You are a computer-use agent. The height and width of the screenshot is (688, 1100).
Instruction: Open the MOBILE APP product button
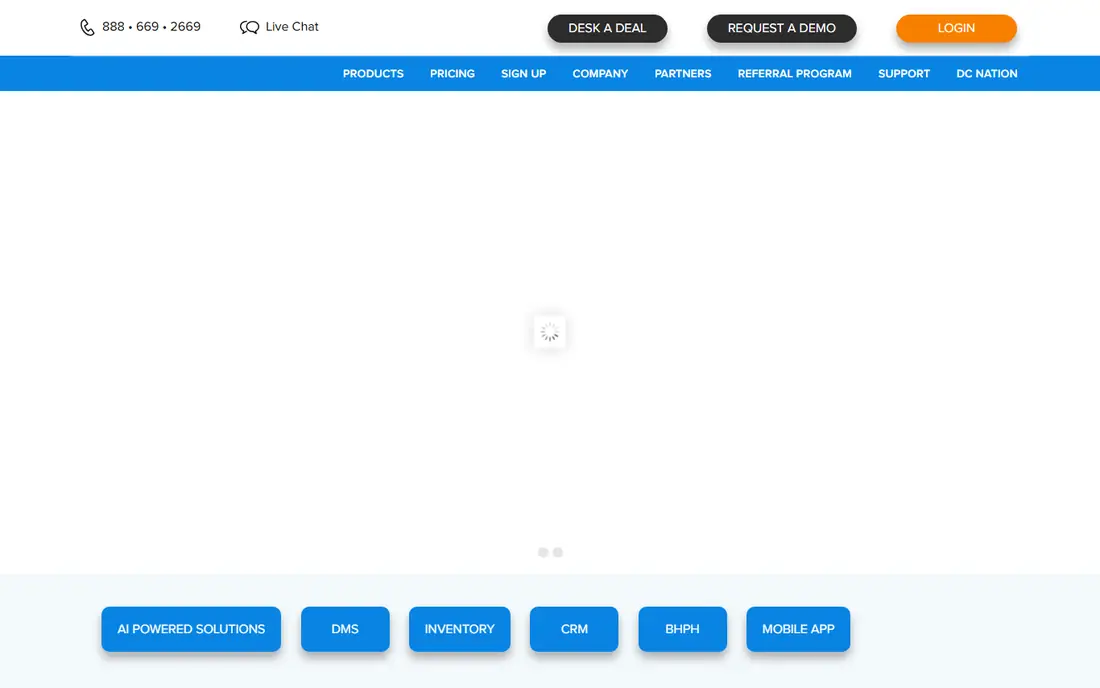(x=798, y=629)
